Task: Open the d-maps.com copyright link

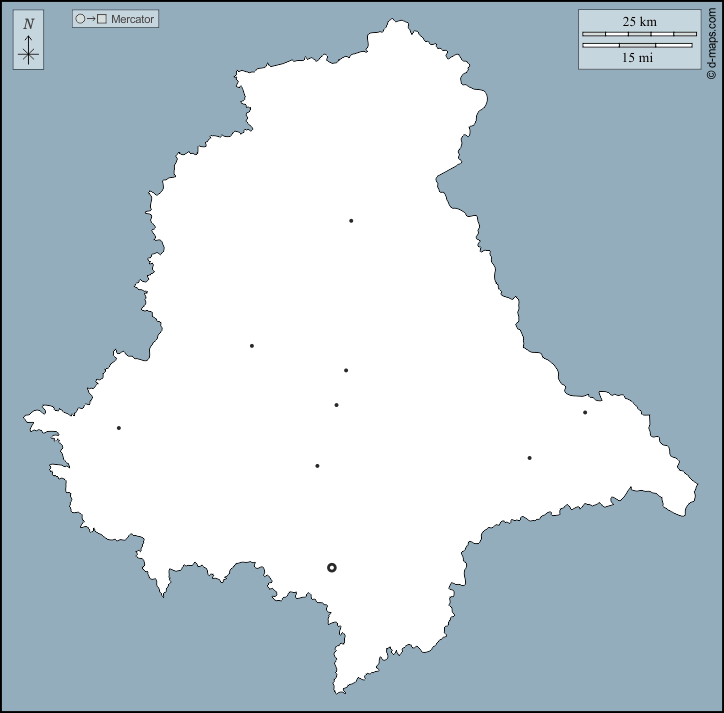Action: [x=711, y=41]
